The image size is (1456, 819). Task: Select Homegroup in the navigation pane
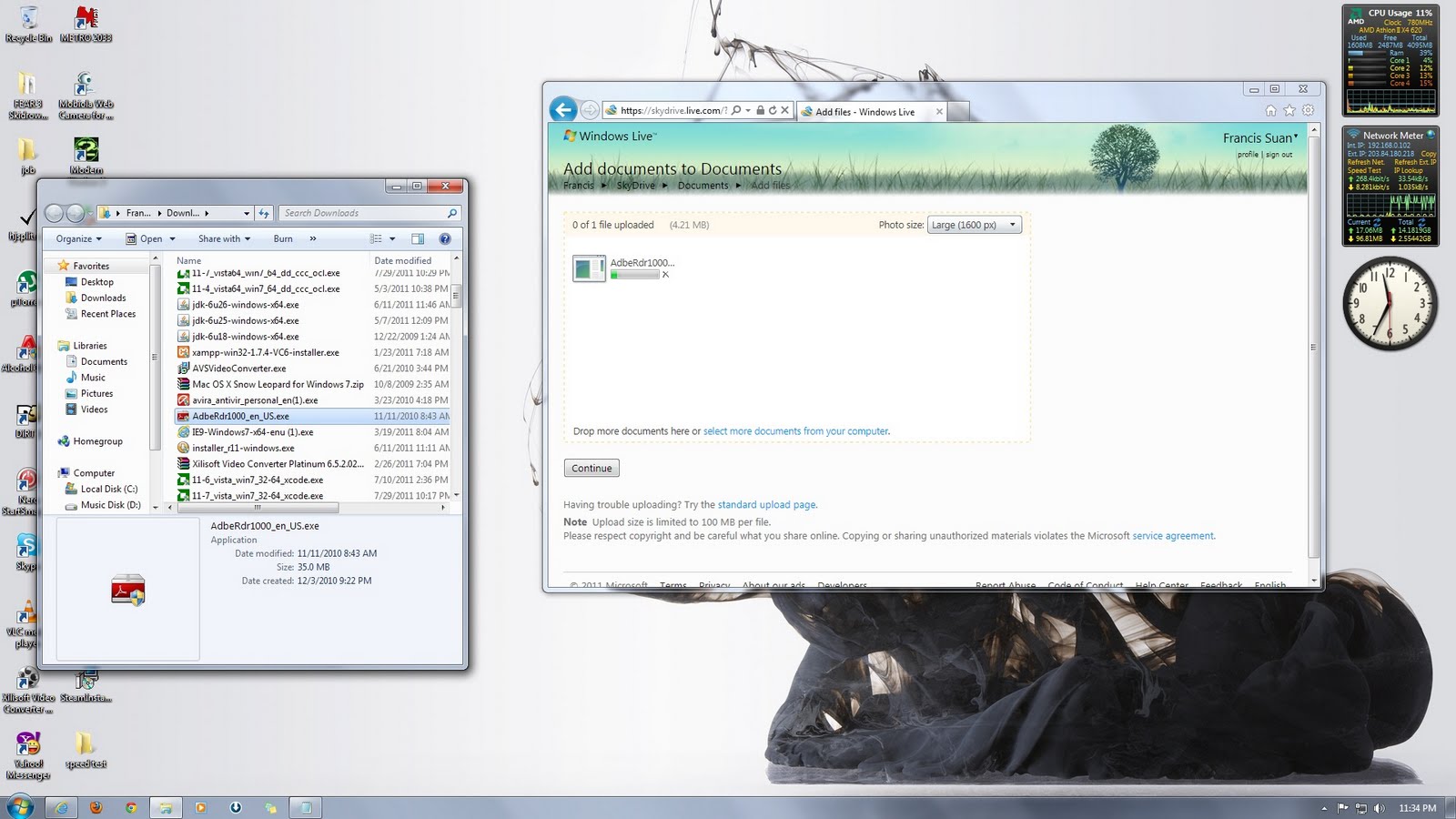pos(97,441)
